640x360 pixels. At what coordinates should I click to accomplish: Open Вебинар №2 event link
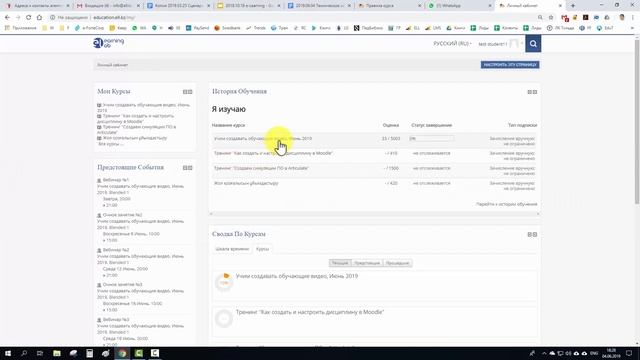pyautogui.click(x=116, y=250)
